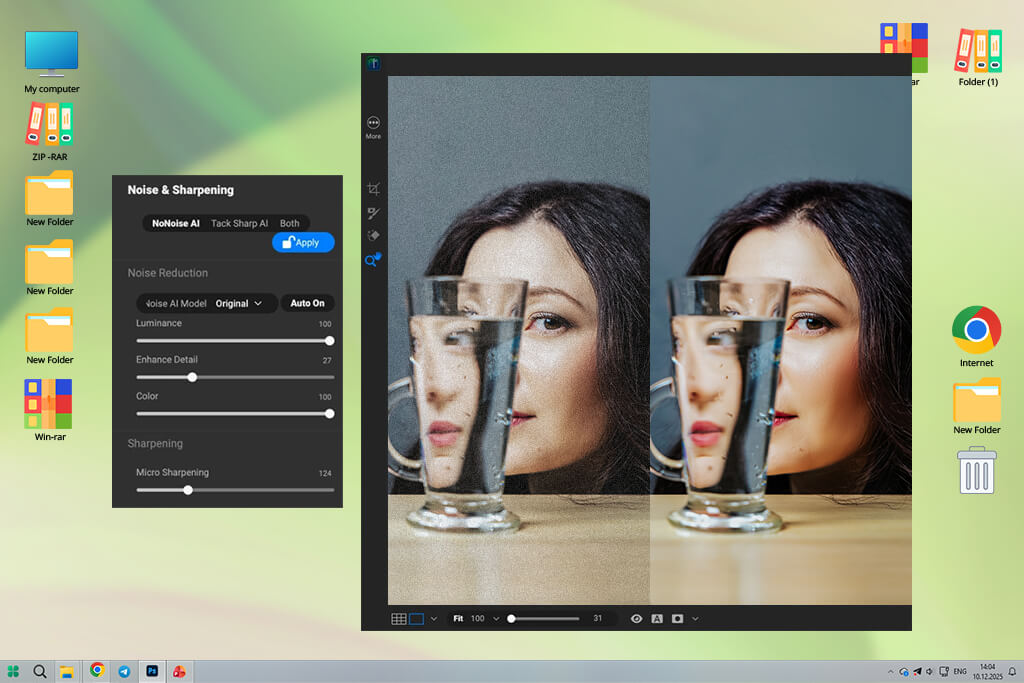Click the Noise Reduction section header
This screenshot has height=683, width=1024.
coord(168,273)
